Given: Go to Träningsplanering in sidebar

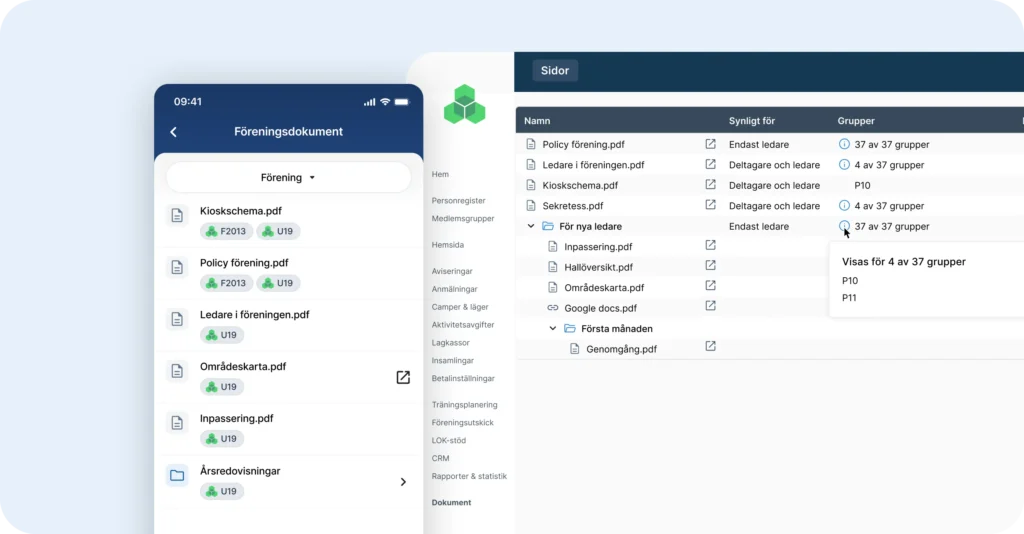Looking at the screenshot, I should [x=464, y=405].
